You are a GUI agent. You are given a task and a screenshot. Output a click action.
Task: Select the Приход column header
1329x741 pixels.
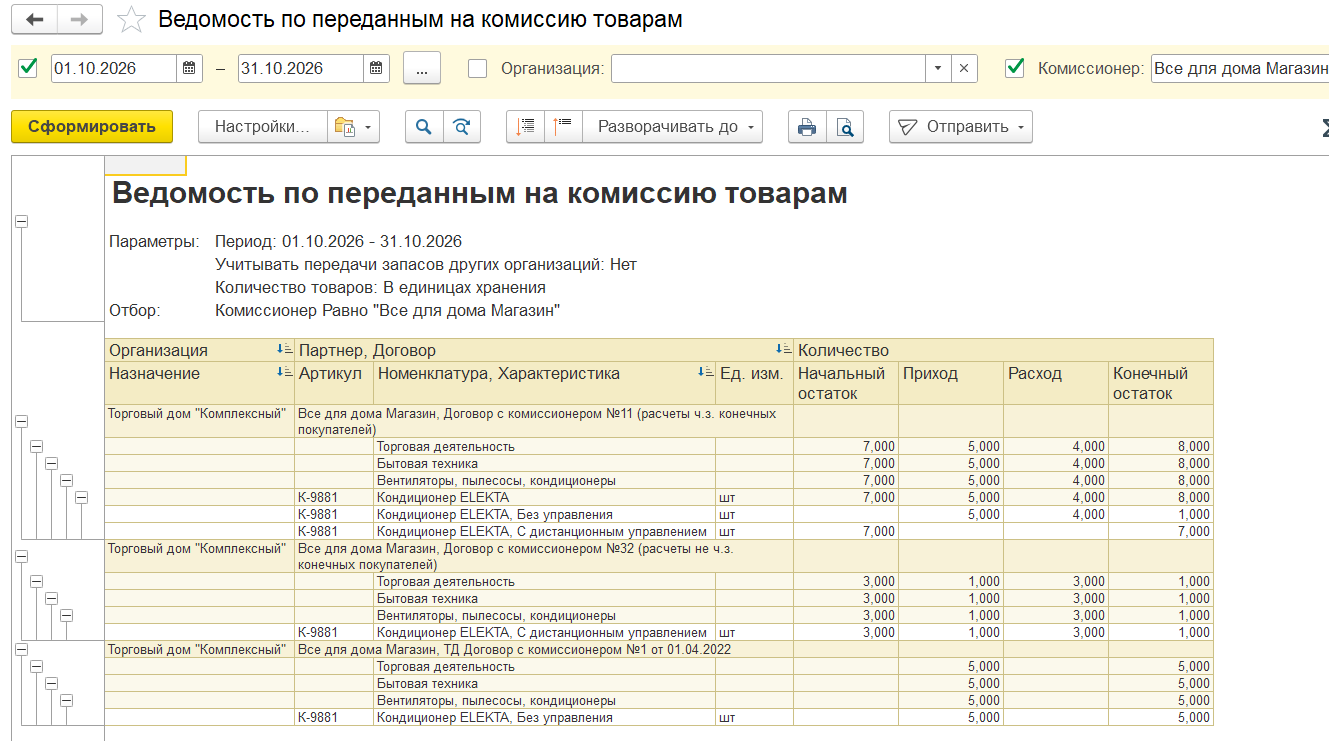[951, 383]
